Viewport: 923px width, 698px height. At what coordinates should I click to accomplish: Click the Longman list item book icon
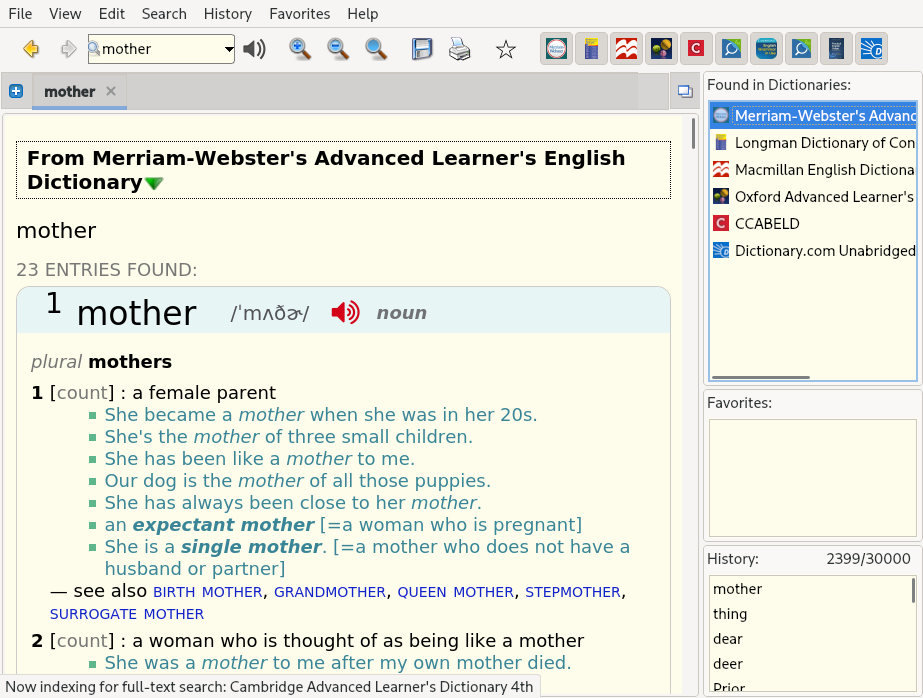(721, 142)
